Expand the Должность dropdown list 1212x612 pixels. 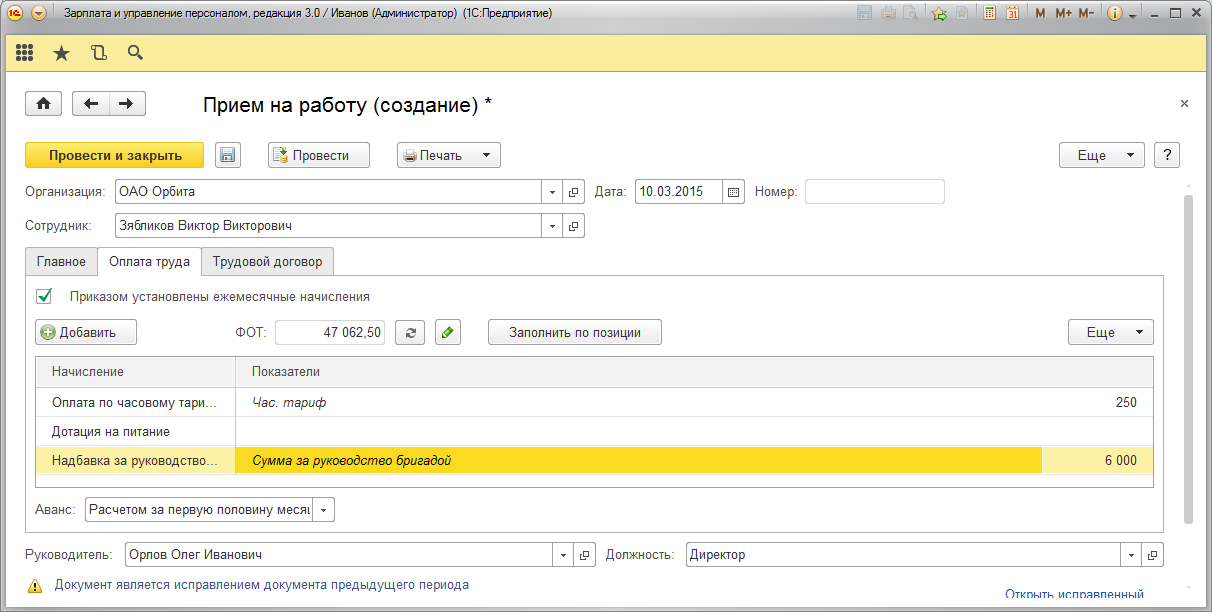click(1132, 555)
